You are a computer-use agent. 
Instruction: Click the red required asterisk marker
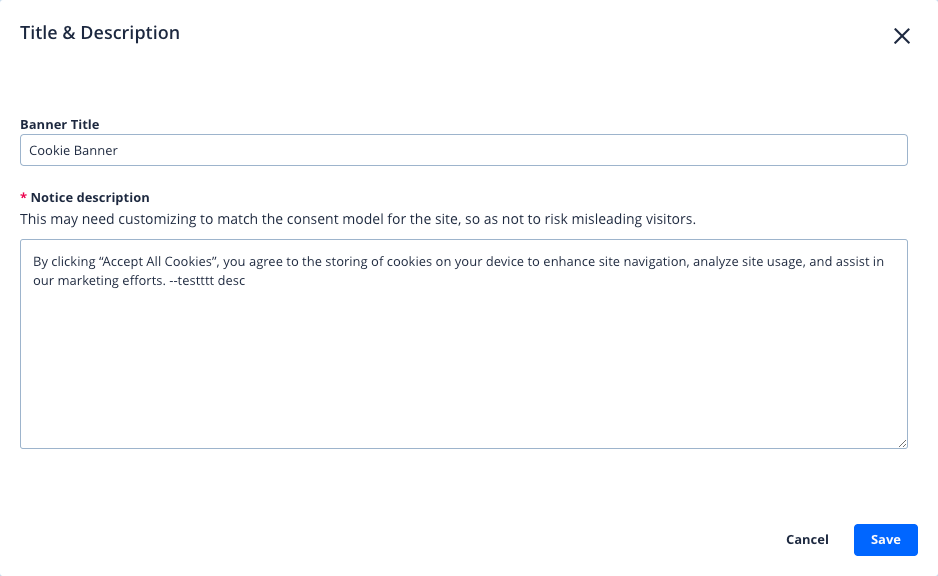[24, 198]
